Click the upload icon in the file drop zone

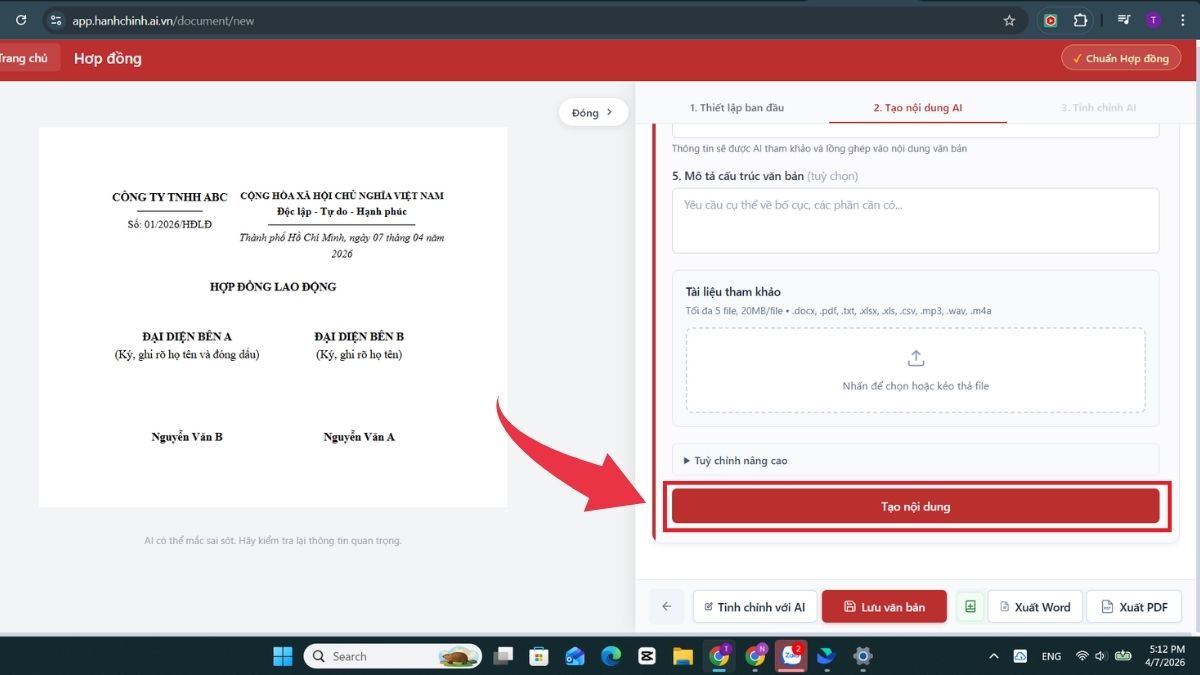pos(915,358)
